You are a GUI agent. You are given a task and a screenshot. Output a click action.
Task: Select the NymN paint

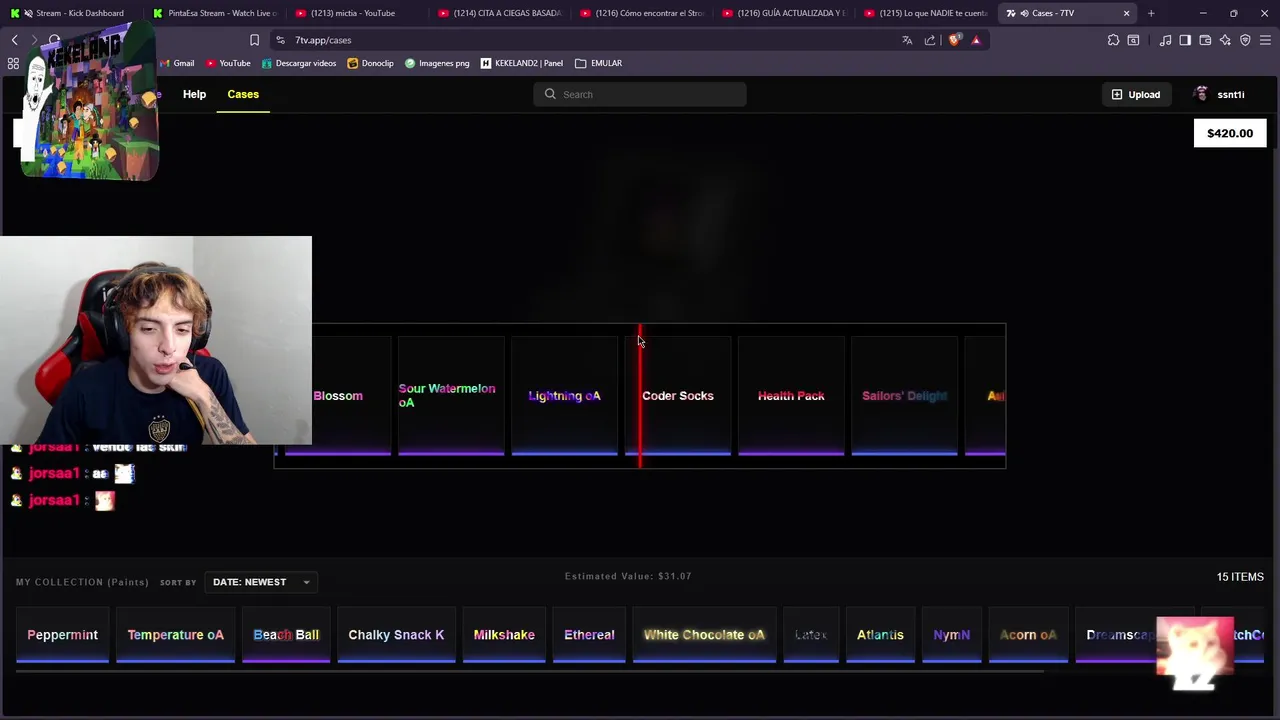(951, 635)
